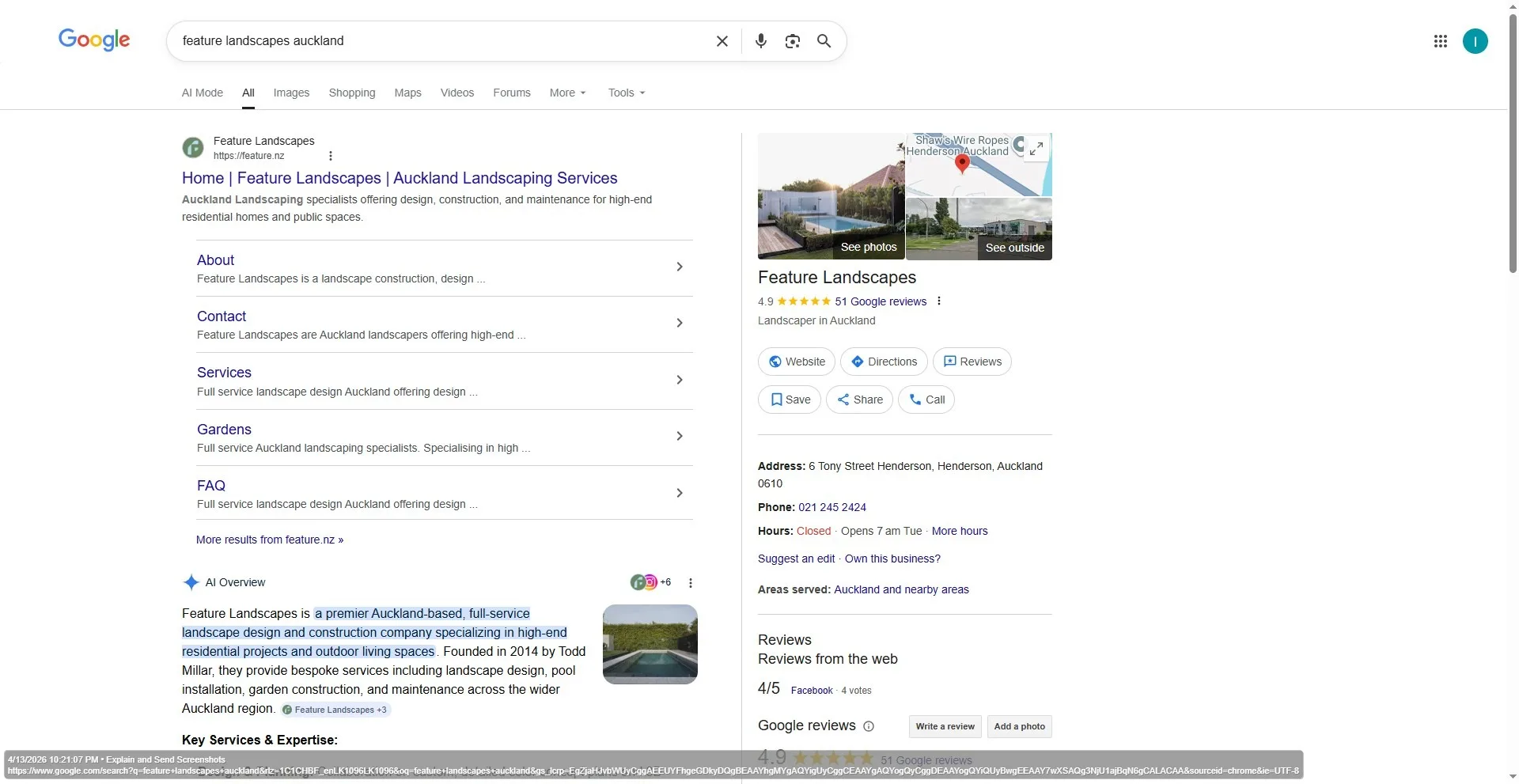Viewport: 1519px width, 784px height.
Task: Click Write a review button
Action: (945, 726)
